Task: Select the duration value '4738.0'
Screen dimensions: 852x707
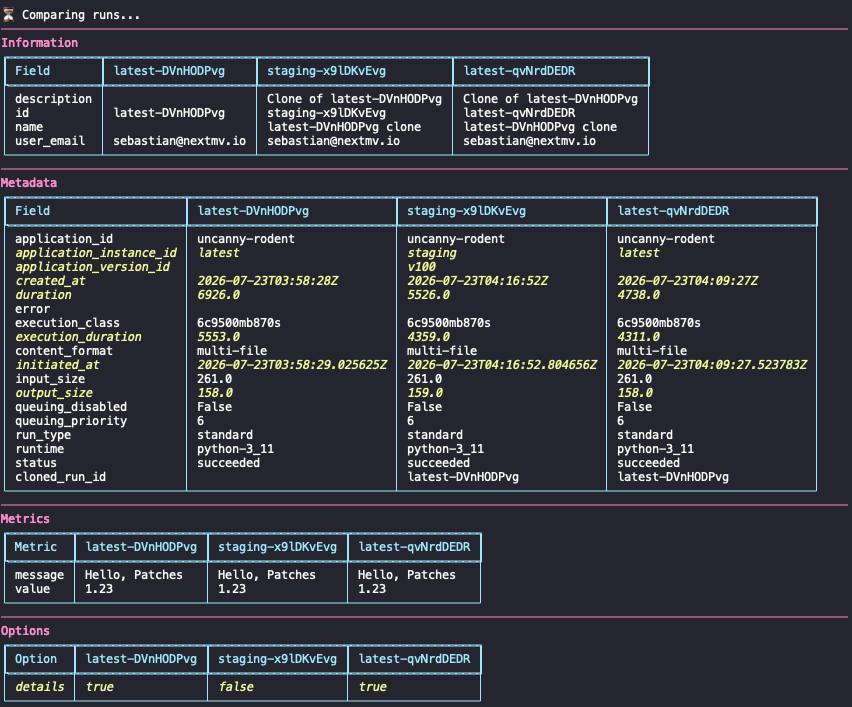Action: click(x=638, y=295)
